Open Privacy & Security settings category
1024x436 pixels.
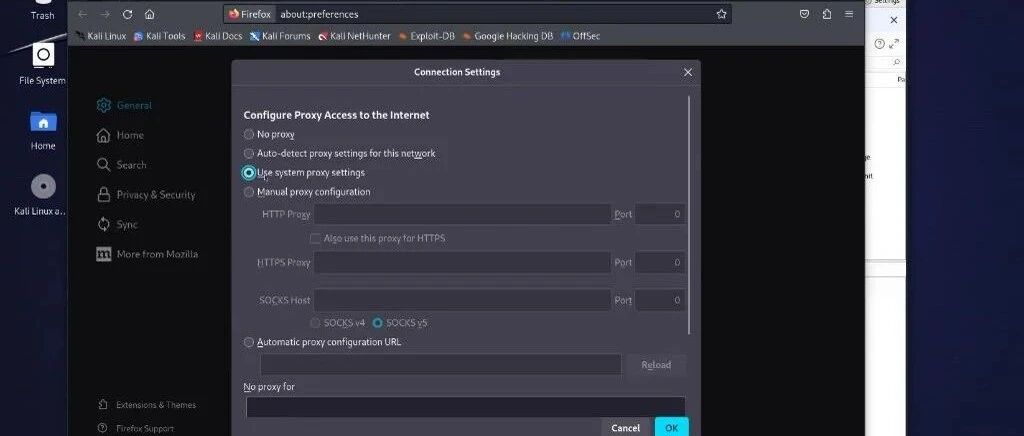[x=146, y=195]
